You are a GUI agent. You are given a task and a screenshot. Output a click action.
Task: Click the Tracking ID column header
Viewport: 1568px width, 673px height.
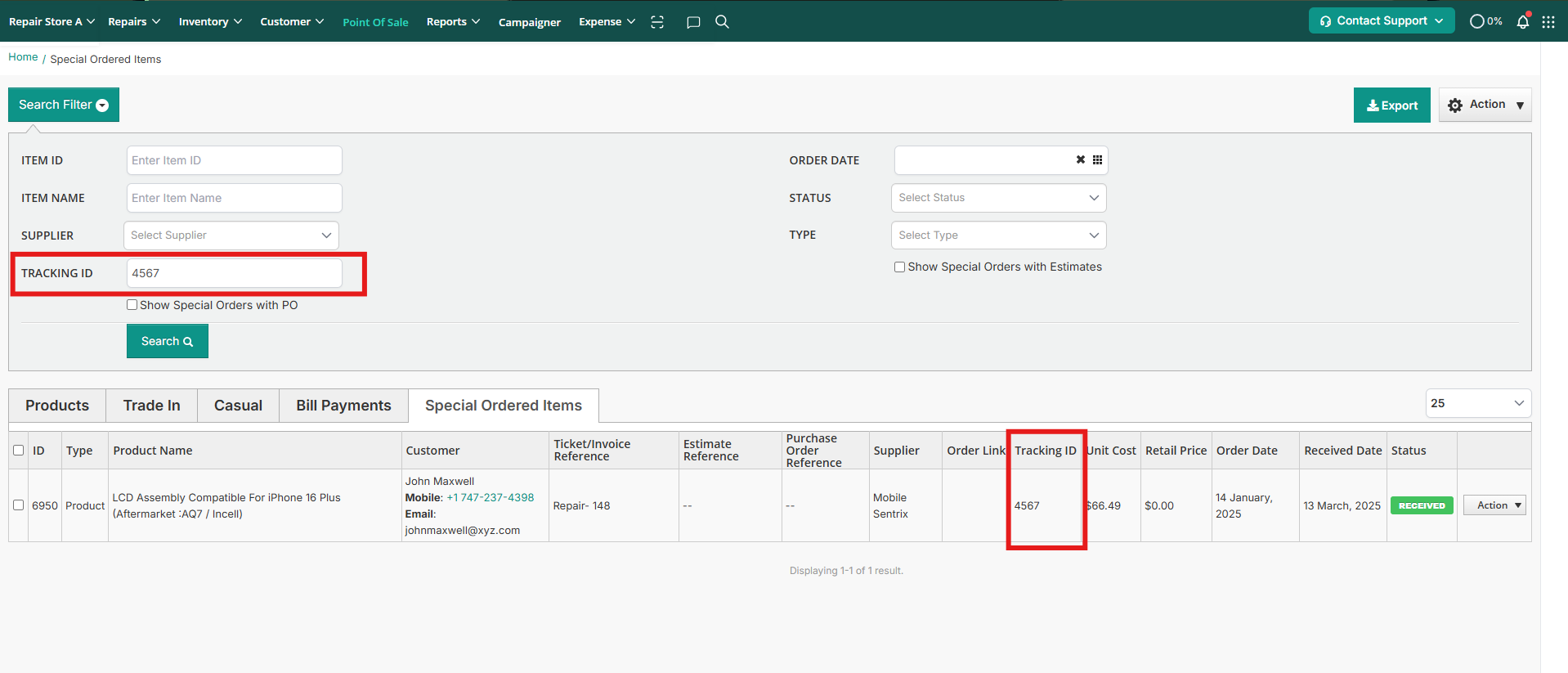click(x=1046, y=451)
